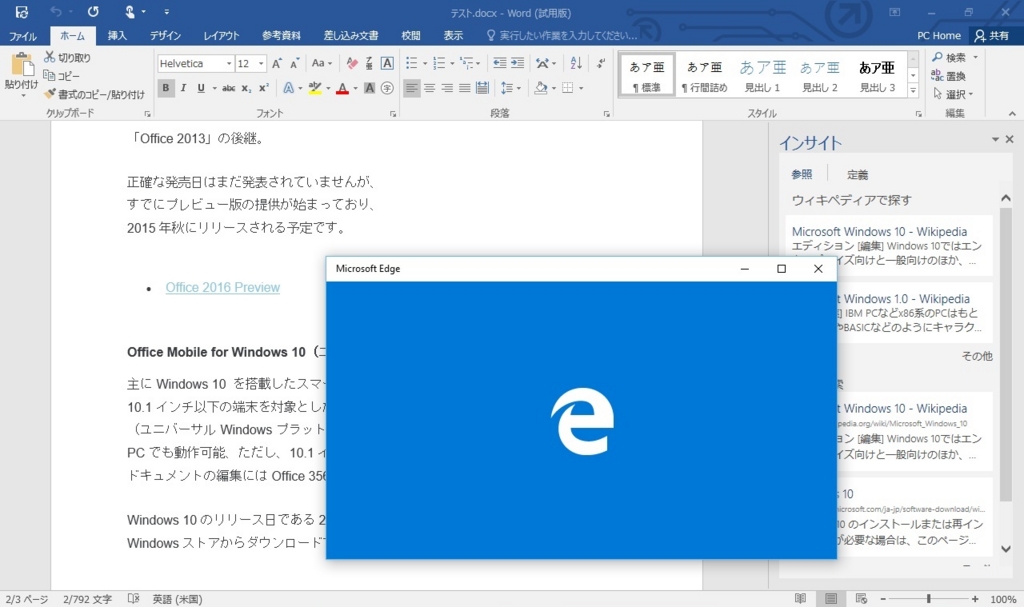Decrease the paragraph indent
The height and width of the screenshot is (607, 1024).
click(500, 63)
